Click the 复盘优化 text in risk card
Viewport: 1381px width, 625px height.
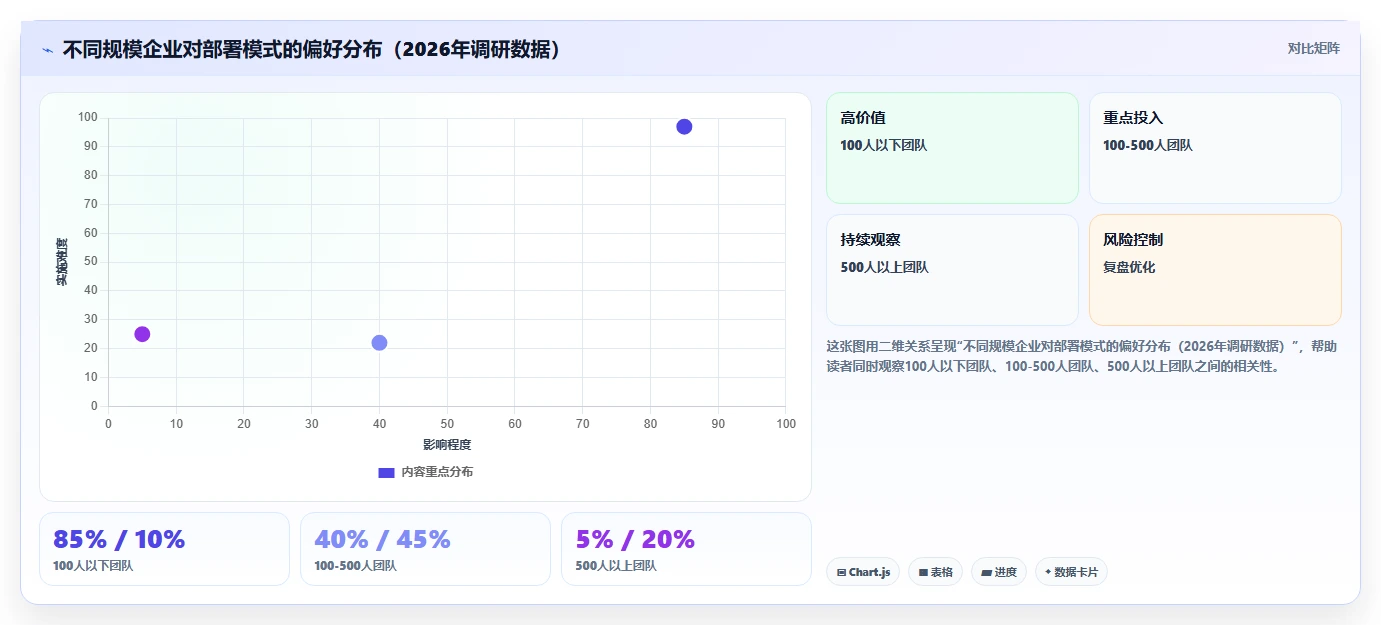1129,268
